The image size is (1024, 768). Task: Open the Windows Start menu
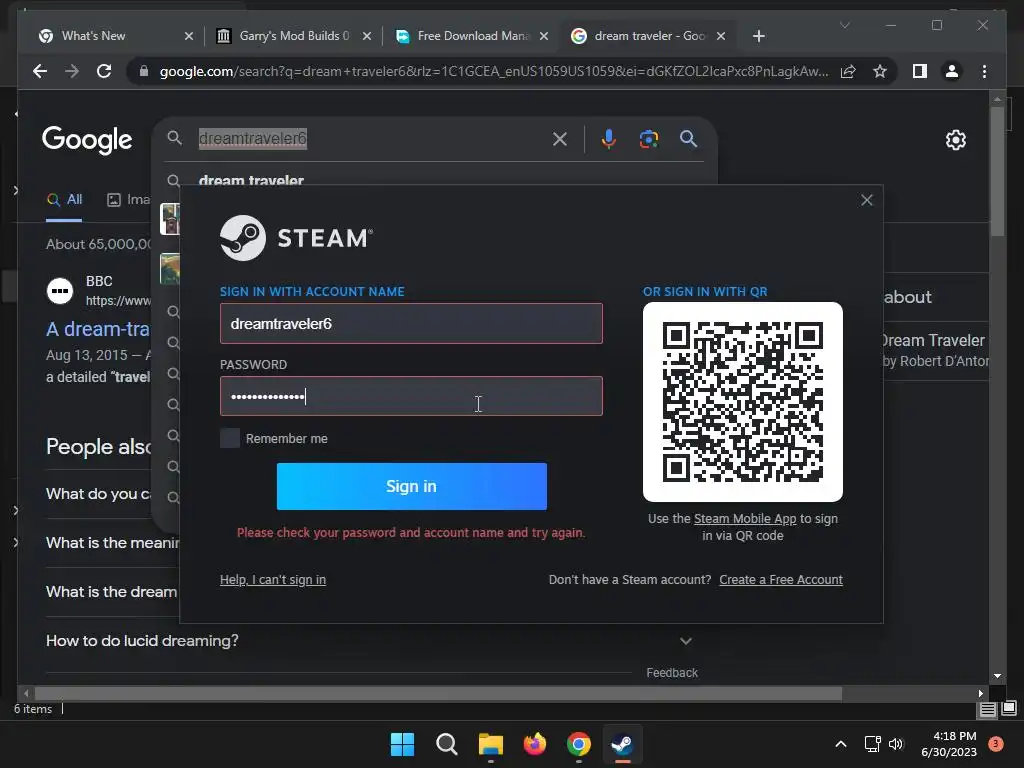click(x=402, y=744)
